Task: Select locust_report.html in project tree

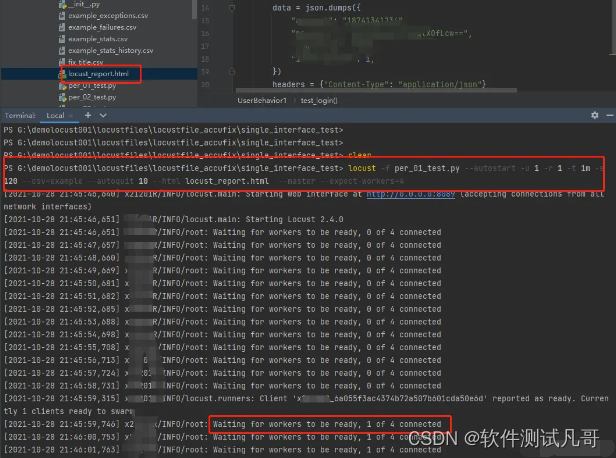Action: (x=98, y=74)
